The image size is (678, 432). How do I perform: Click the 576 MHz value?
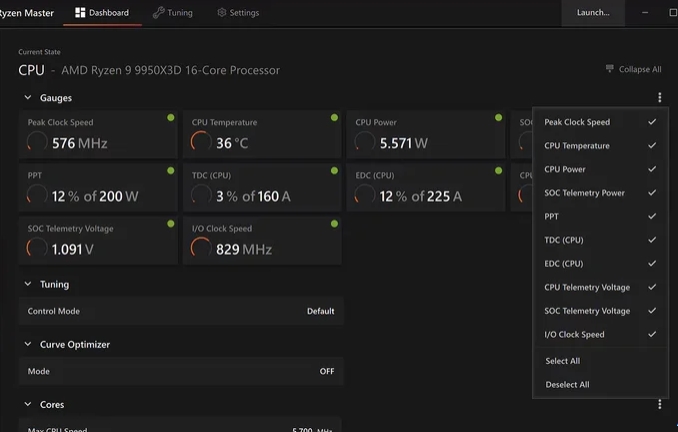click(80, 143)
